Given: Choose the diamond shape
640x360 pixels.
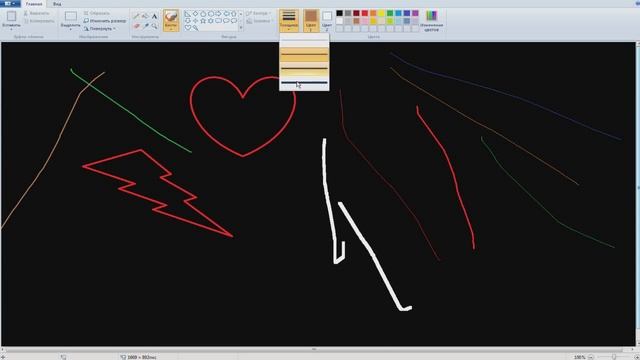Looking at the screenshot, I should point(195,13).
